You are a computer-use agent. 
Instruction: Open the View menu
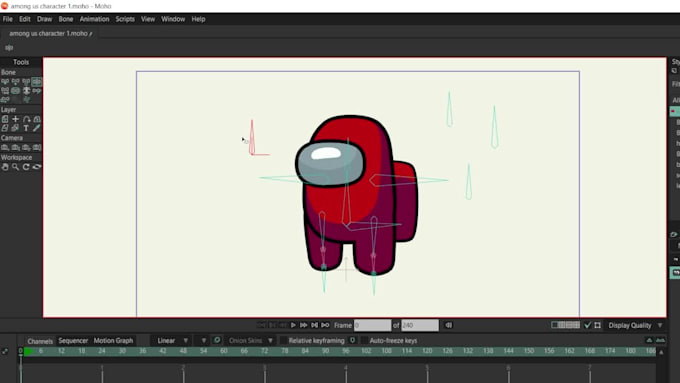coord(148,19)
